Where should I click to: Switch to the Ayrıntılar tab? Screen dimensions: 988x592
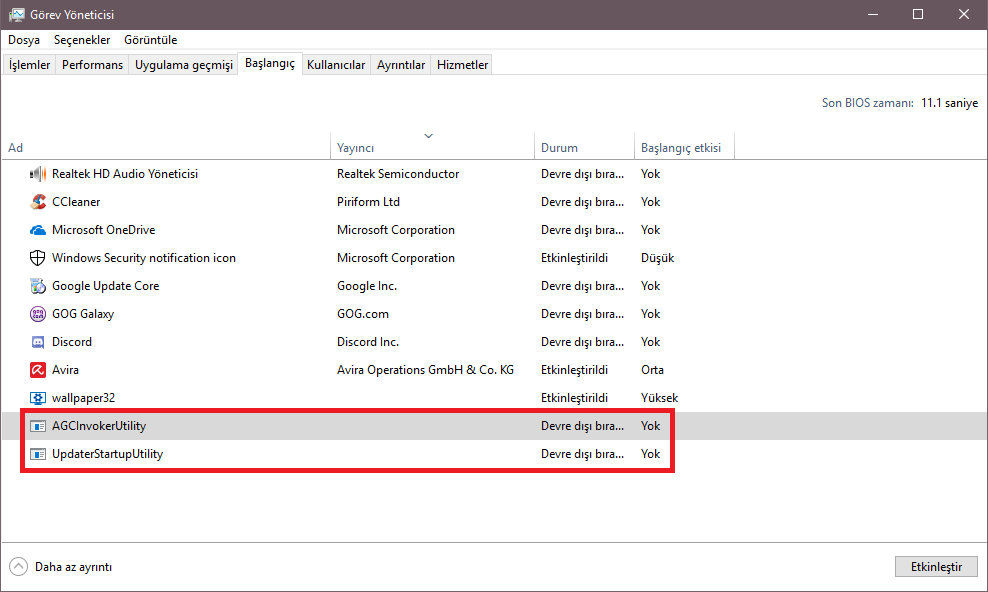[x=401, y=65]
